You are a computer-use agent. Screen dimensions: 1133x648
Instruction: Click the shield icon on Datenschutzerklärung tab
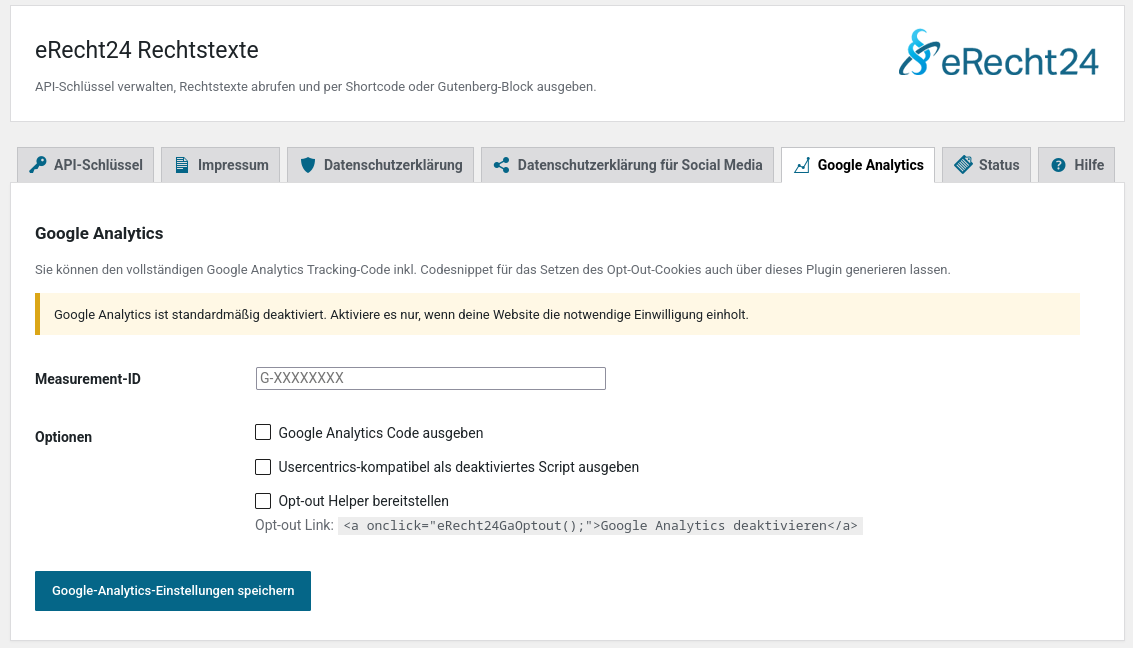tap(308, 165)
